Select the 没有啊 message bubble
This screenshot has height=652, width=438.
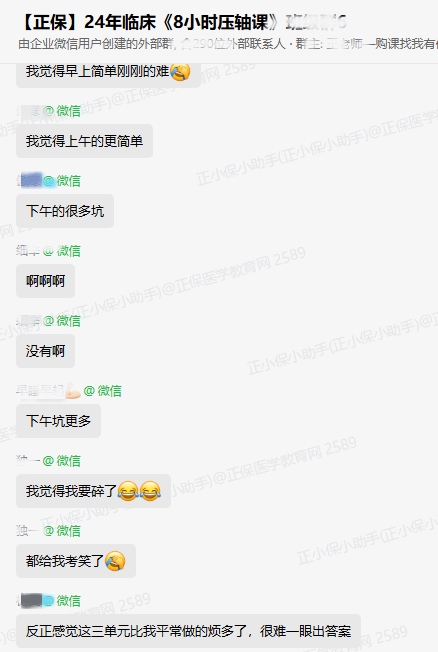point(45,351)
